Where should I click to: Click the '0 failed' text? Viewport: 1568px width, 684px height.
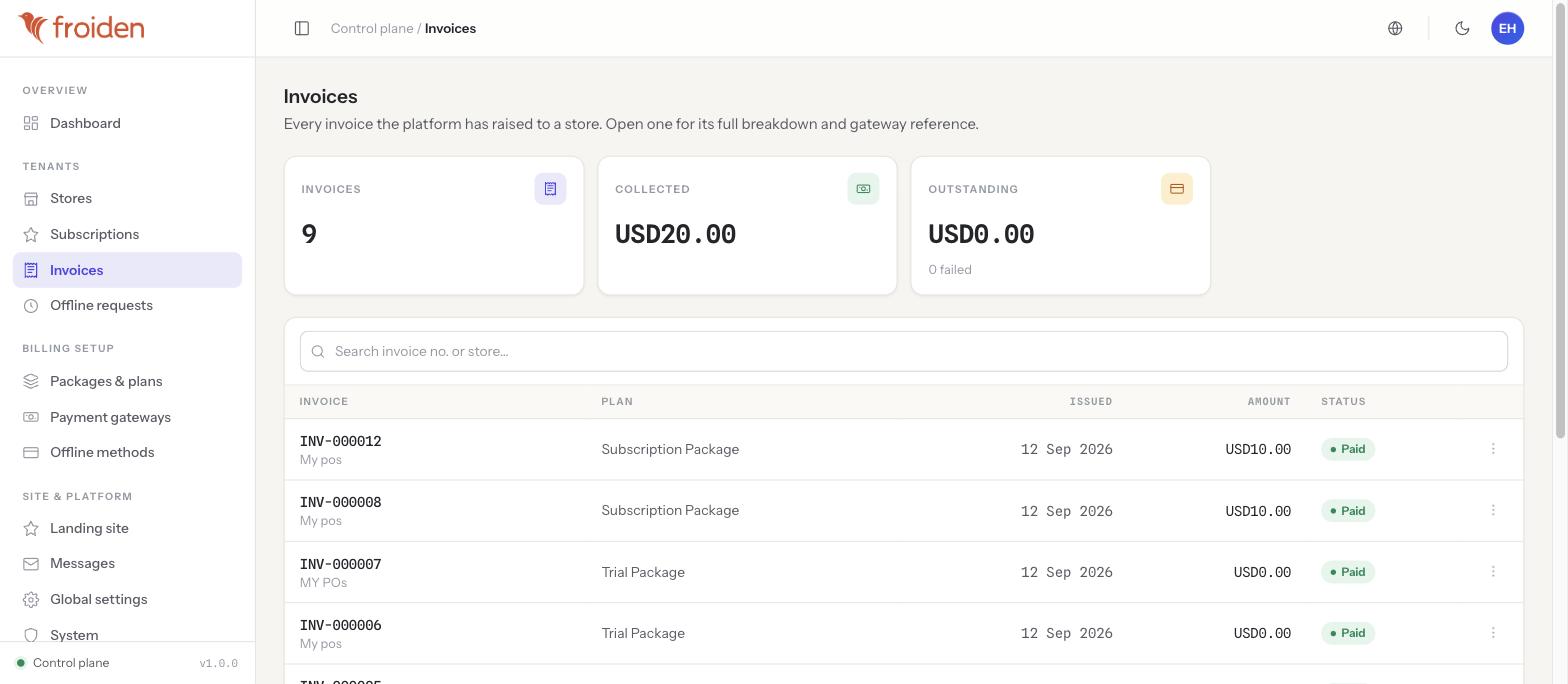click(950, 269)
